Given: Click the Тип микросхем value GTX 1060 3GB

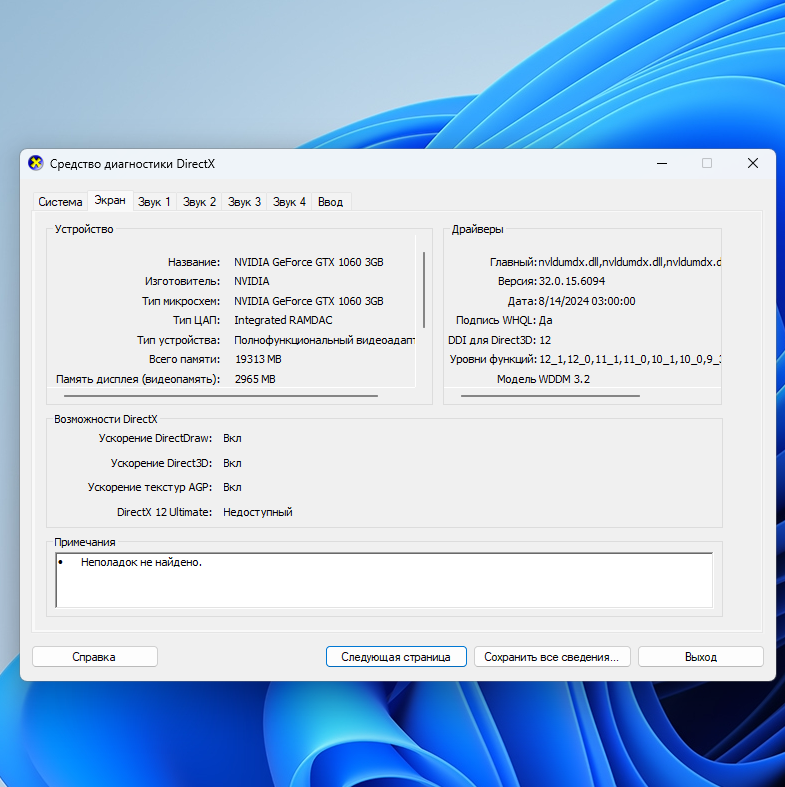Looking at the screenshot, I should (x=309, y=301).
